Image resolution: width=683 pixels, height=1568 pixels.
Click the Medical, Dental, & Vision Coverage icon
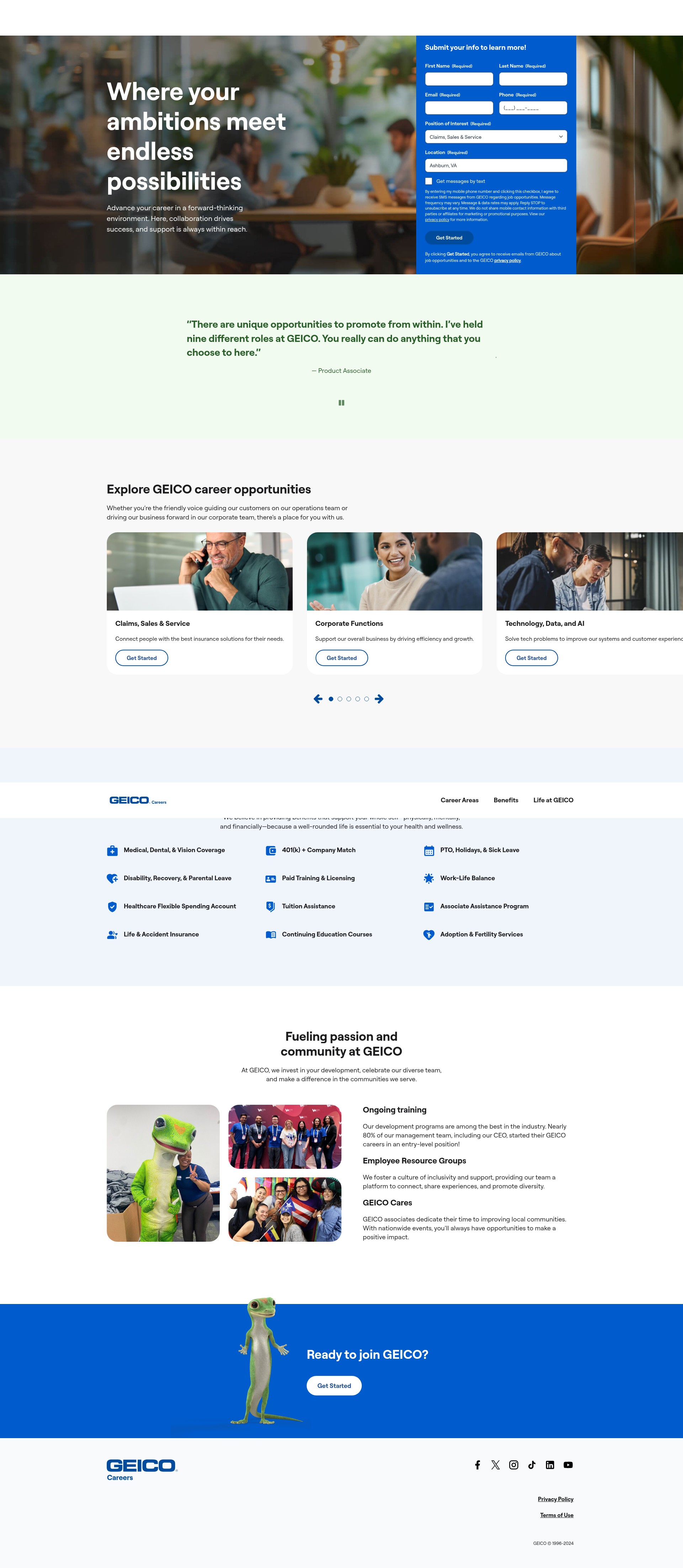[112, 850]
